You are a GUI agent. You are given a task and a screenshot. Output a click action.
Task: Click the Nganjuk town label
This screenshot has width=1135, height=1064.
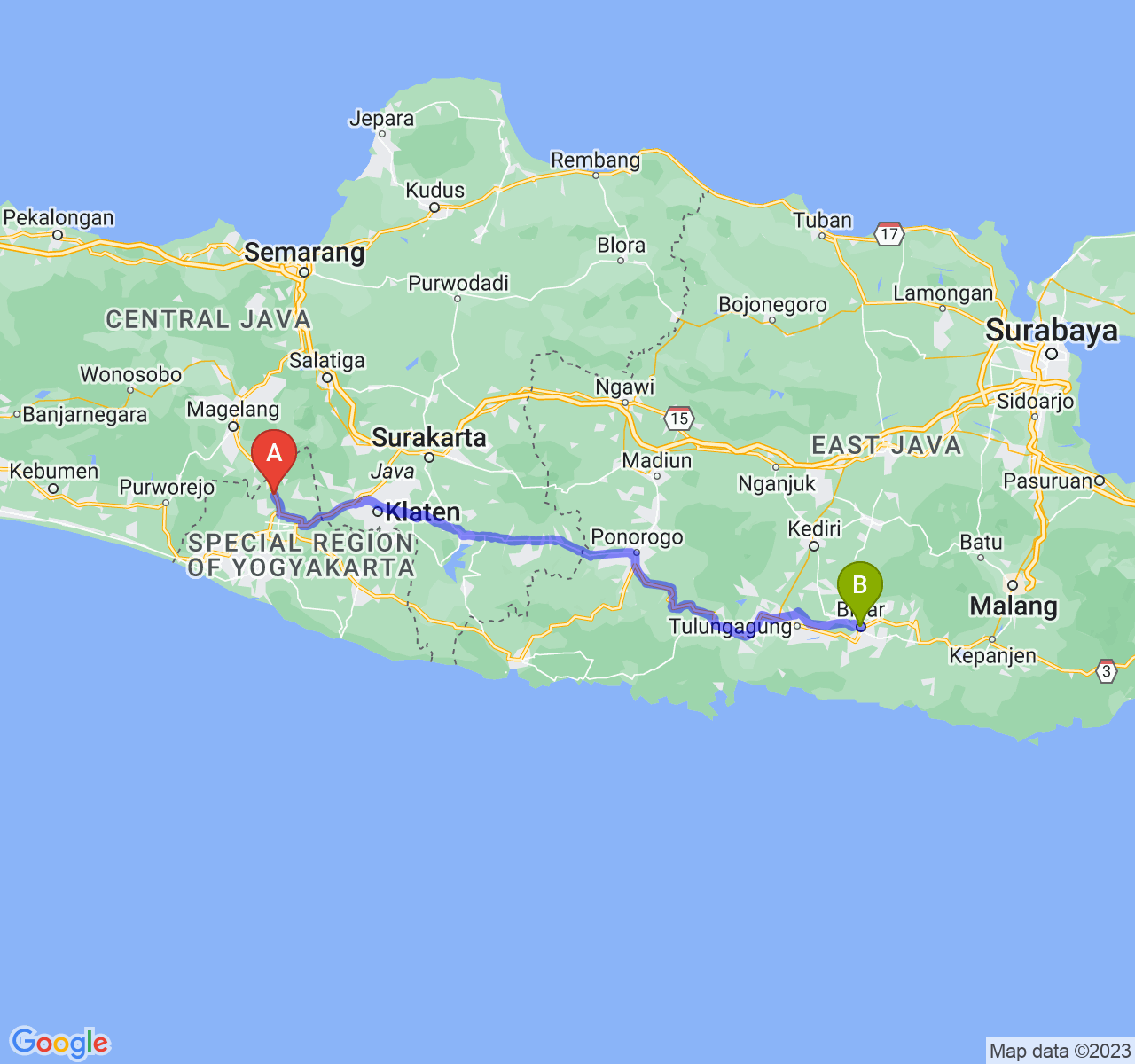[x=777, y=484]
